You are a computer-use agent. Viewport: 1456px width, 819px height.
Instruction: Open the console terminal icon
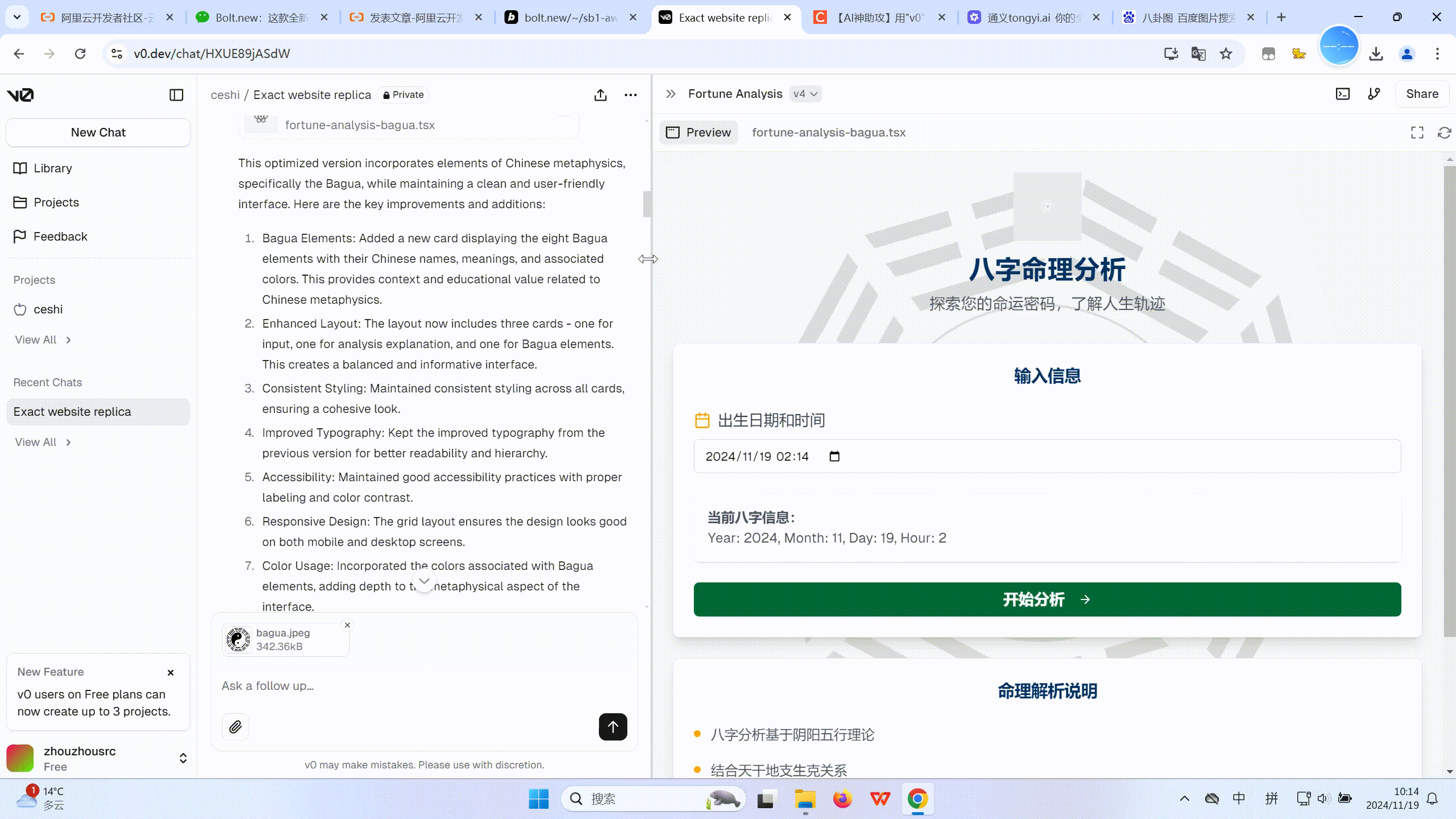pos(1343,94)
